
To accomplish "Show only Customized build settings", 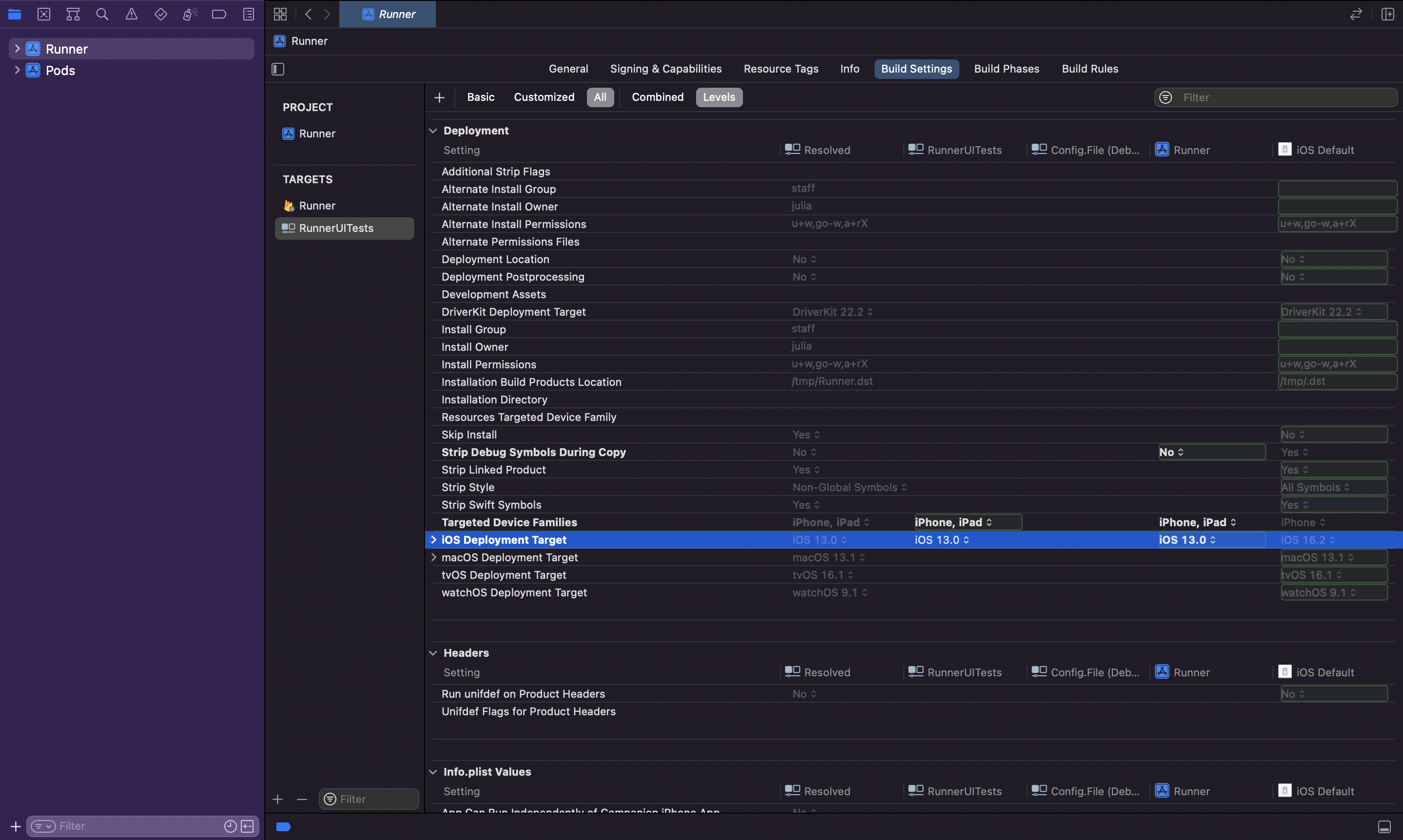I will (x=544, y=97).
